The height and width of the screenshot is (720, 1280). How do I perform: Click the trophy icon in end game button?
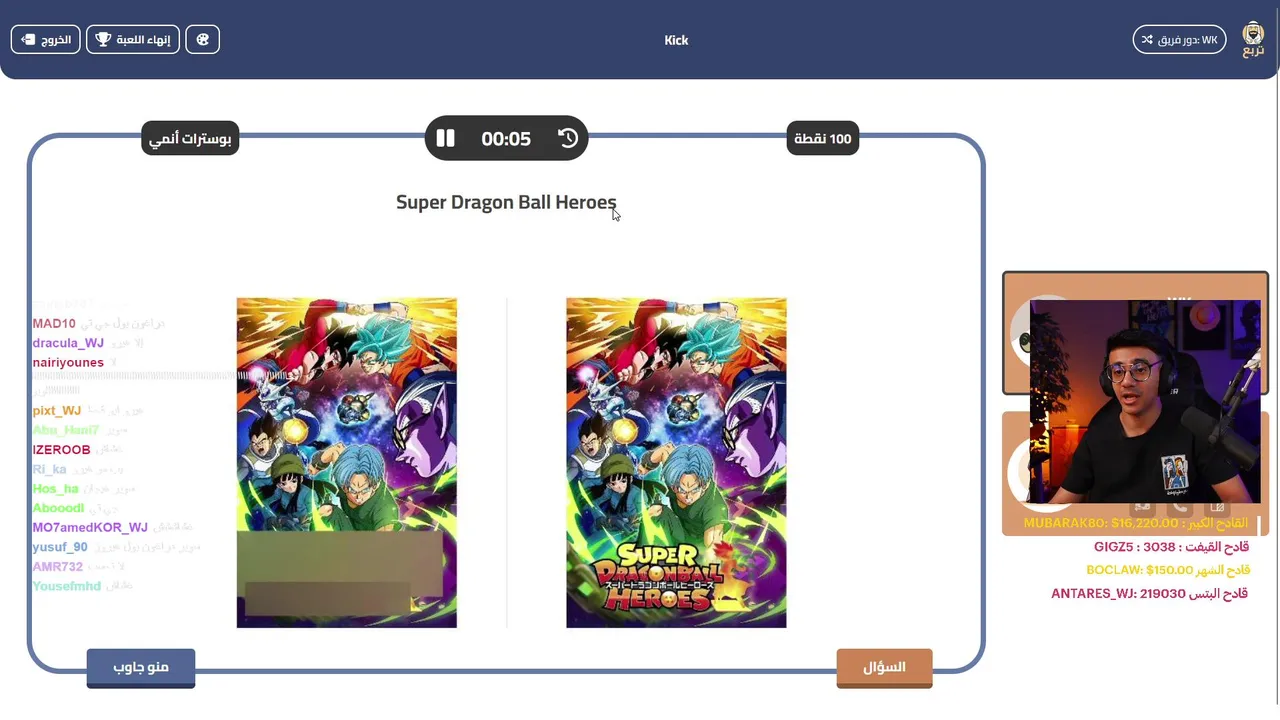(103, 40)
